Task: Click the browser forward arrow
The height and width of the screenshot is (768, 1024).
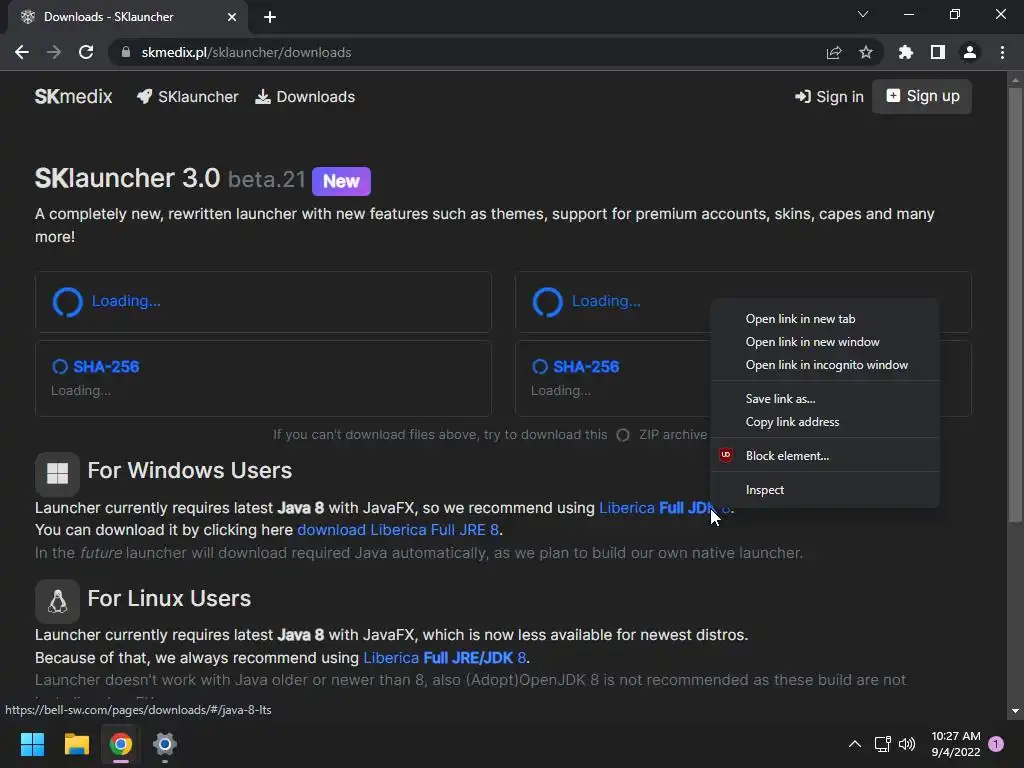Action: click(54, 52)
